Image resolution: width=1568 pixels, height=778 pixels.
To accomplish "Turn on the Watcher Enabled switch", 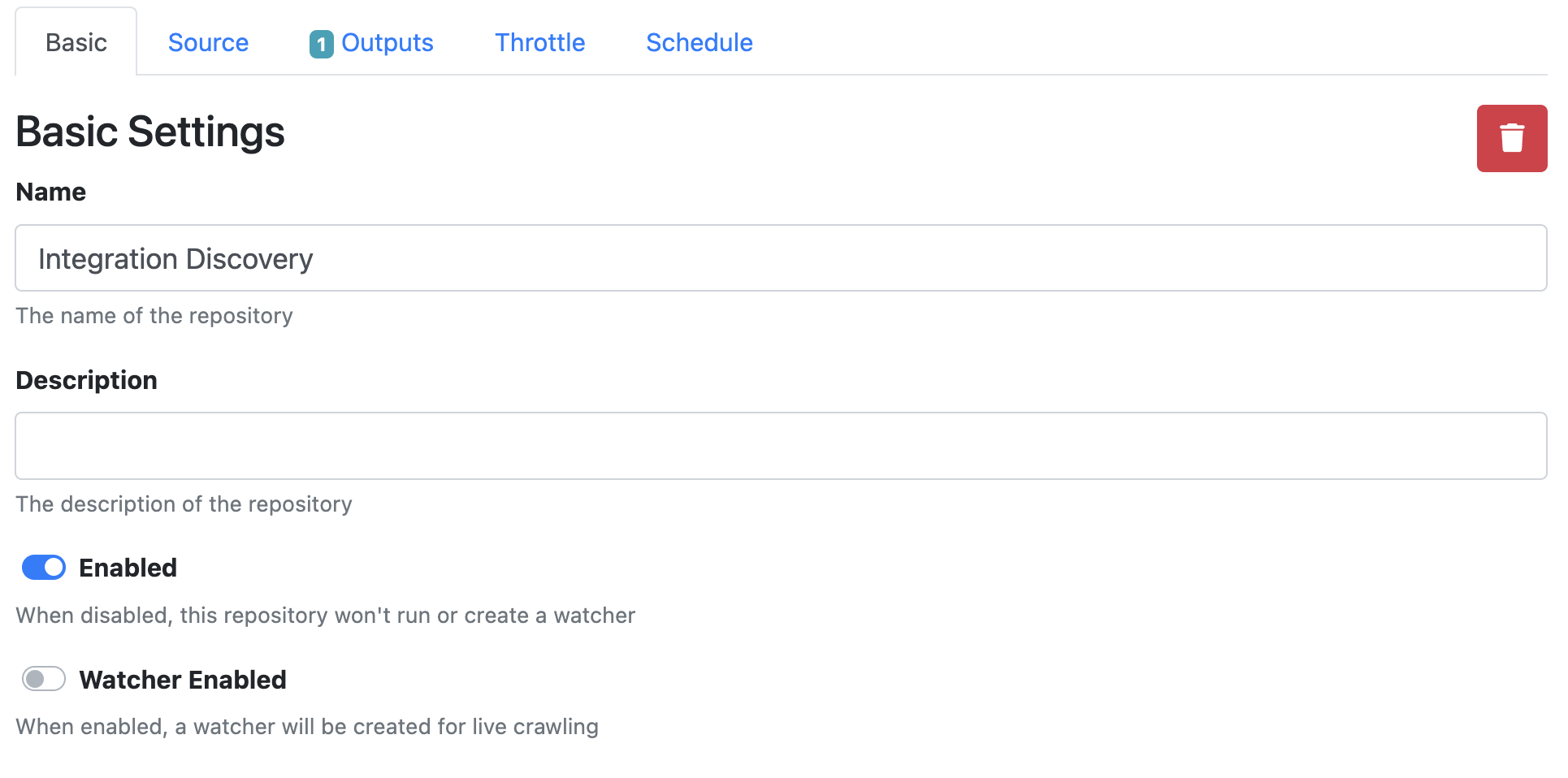I will [x=44, y=679].
